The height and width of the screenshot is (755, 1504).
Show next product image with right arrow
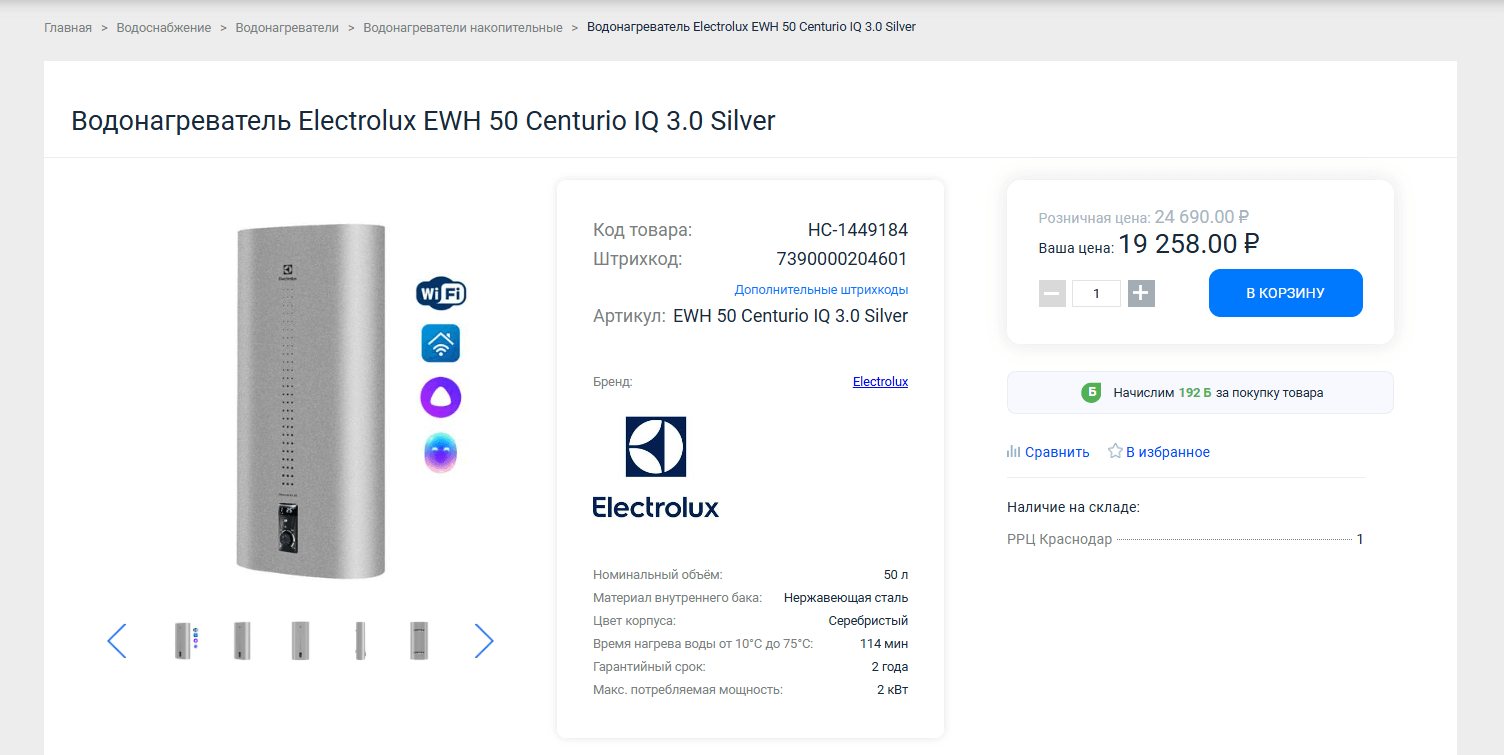click(484, 641)
